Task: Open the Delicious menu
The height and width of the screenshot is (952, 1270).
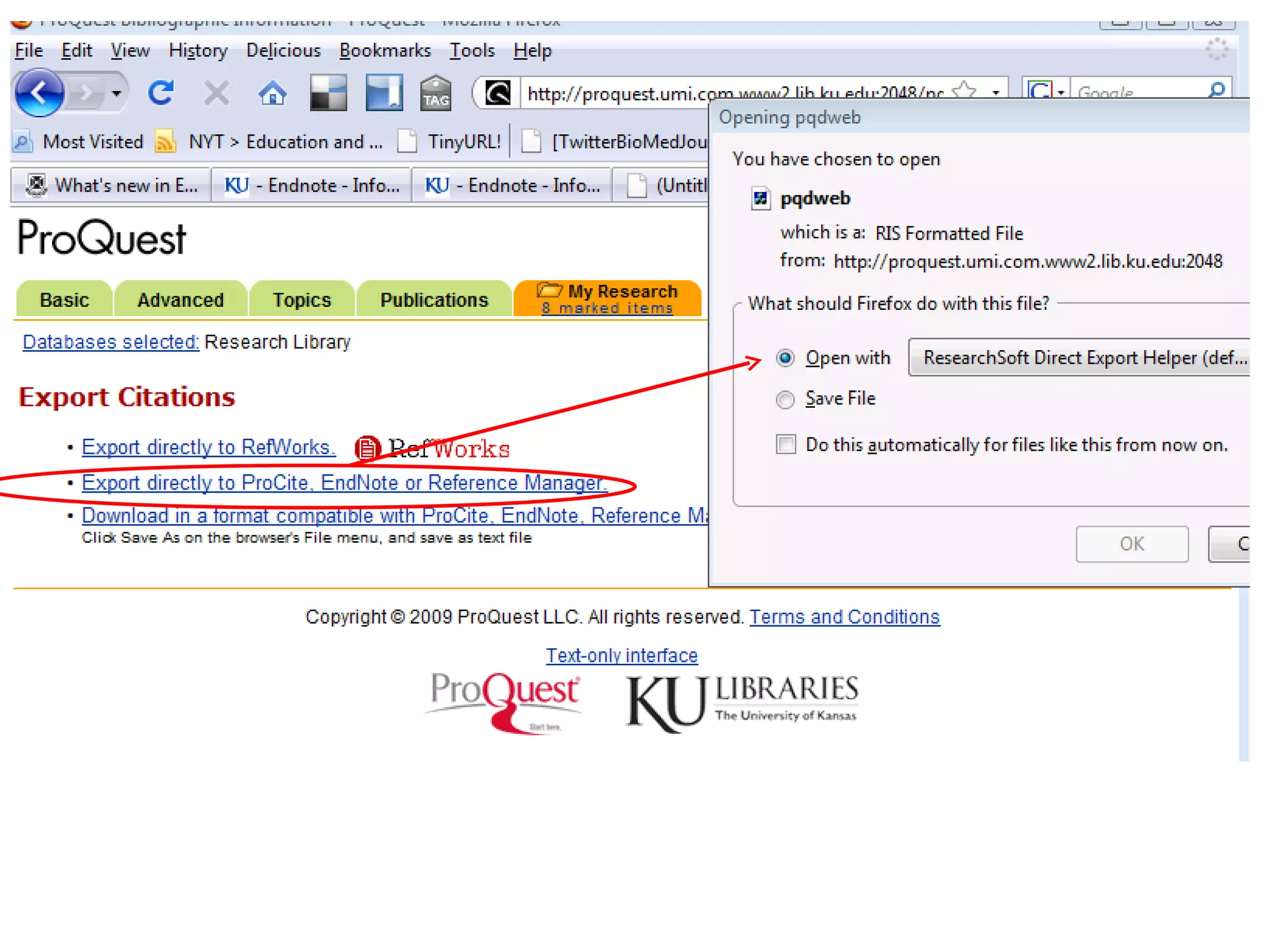Action: point(283,50)
